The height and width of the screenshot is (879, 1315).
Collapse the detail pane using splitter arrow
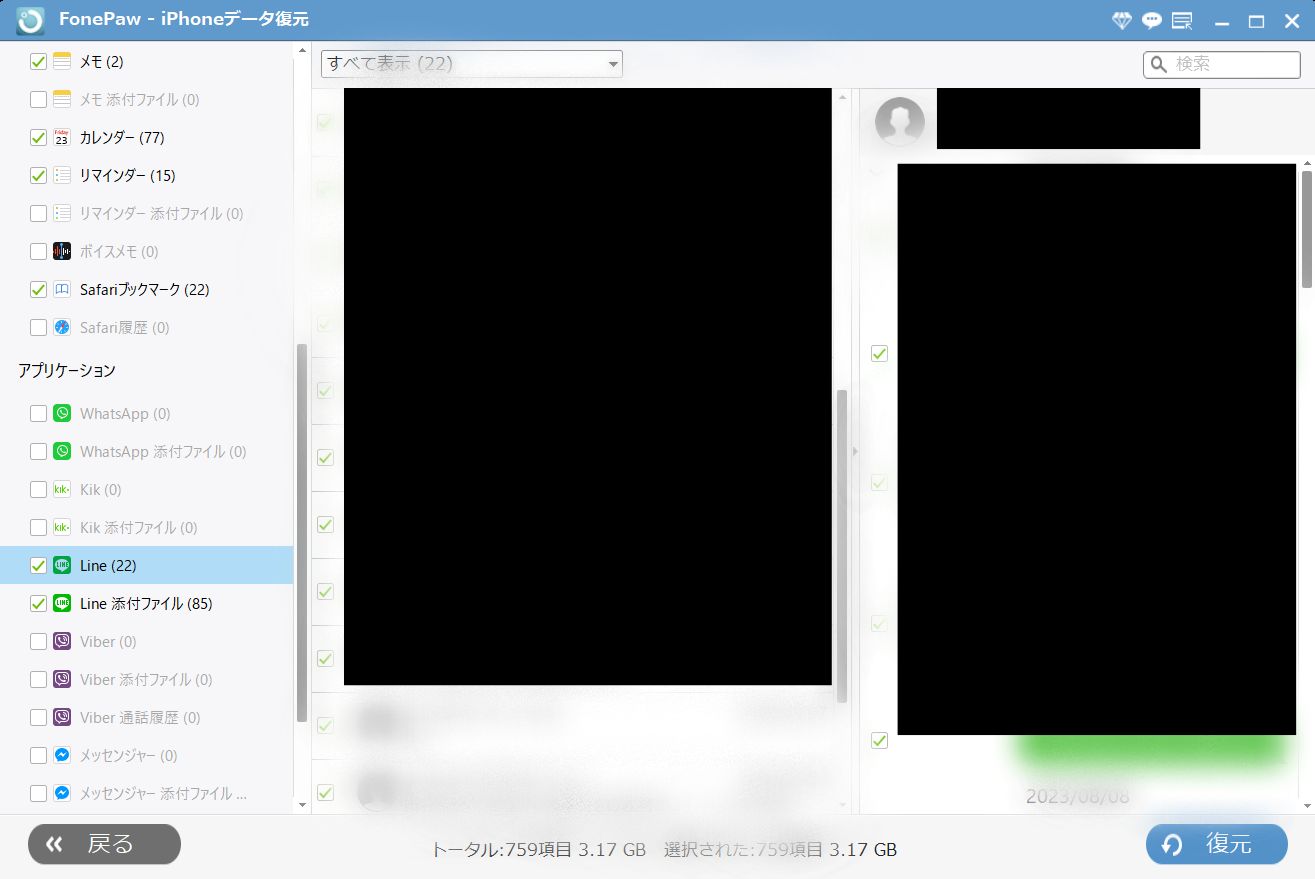pyautogui.click(x=854, y=452)
